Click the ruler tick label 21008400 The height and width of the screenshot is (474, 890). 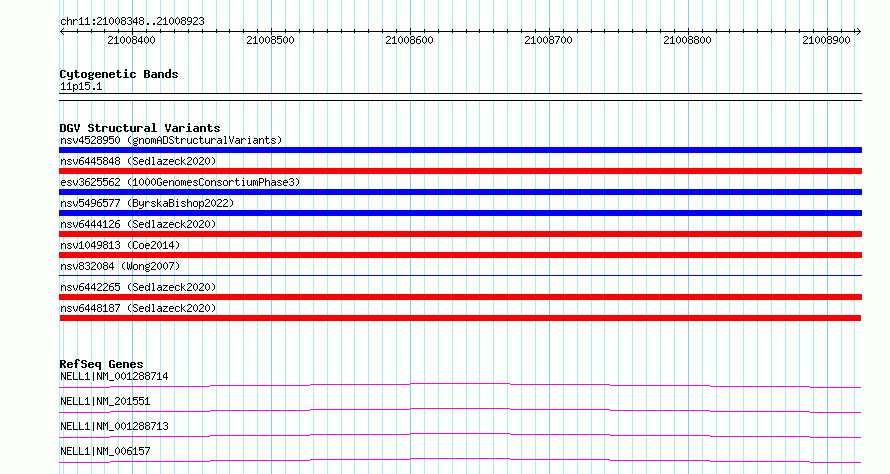coord(131,40)
